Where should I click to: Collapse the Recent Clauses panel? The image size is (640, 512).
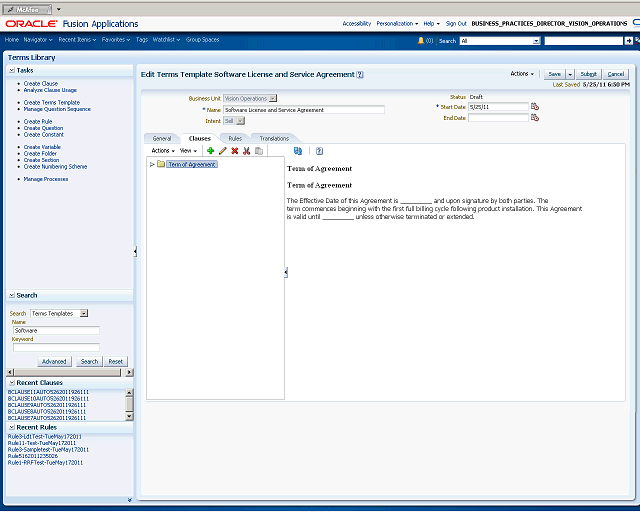[x=12, y=383]
